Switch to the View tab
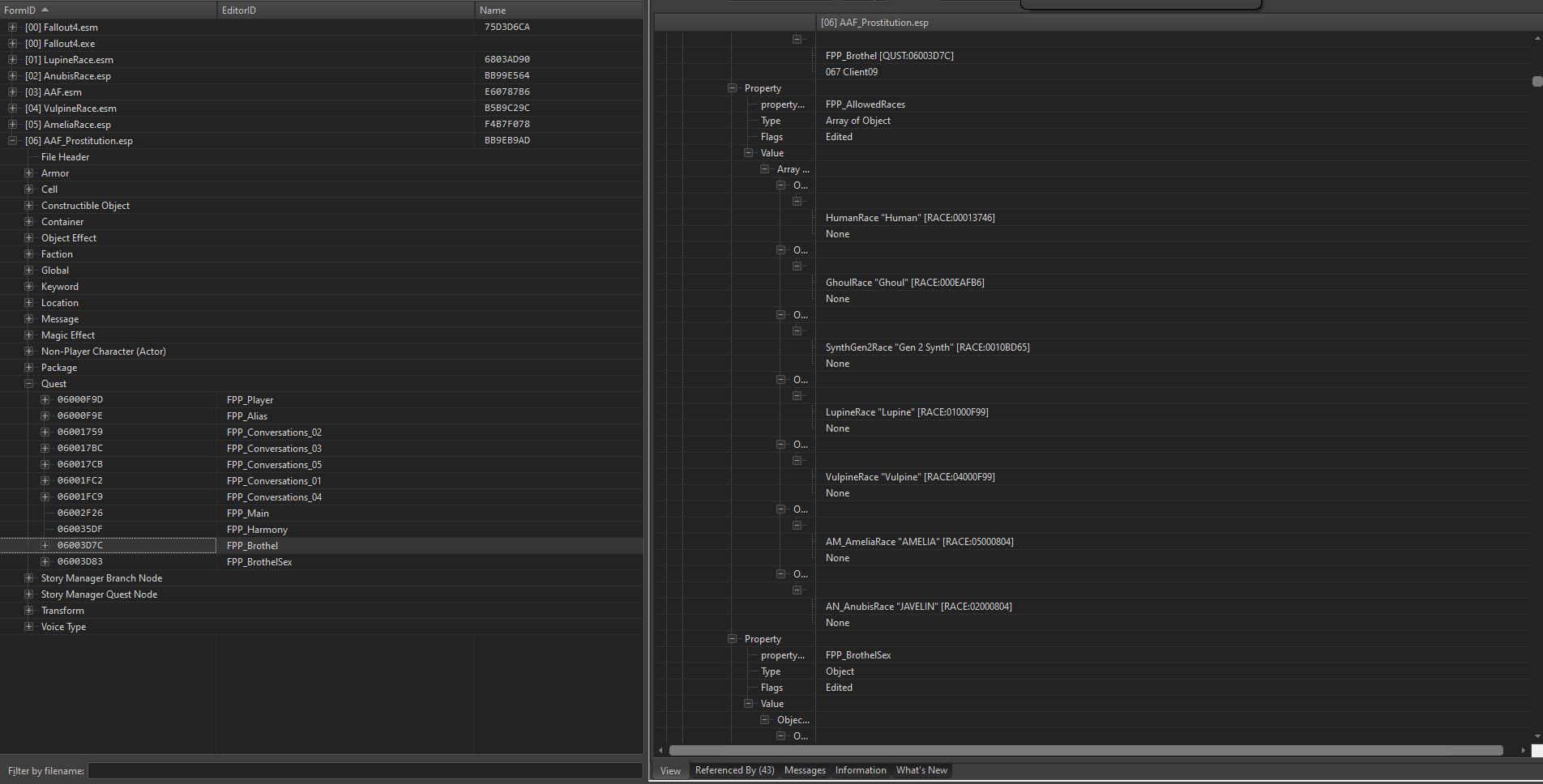Image resolution: width=1543 pixels, height=784 pixels. tap(670, 770)
